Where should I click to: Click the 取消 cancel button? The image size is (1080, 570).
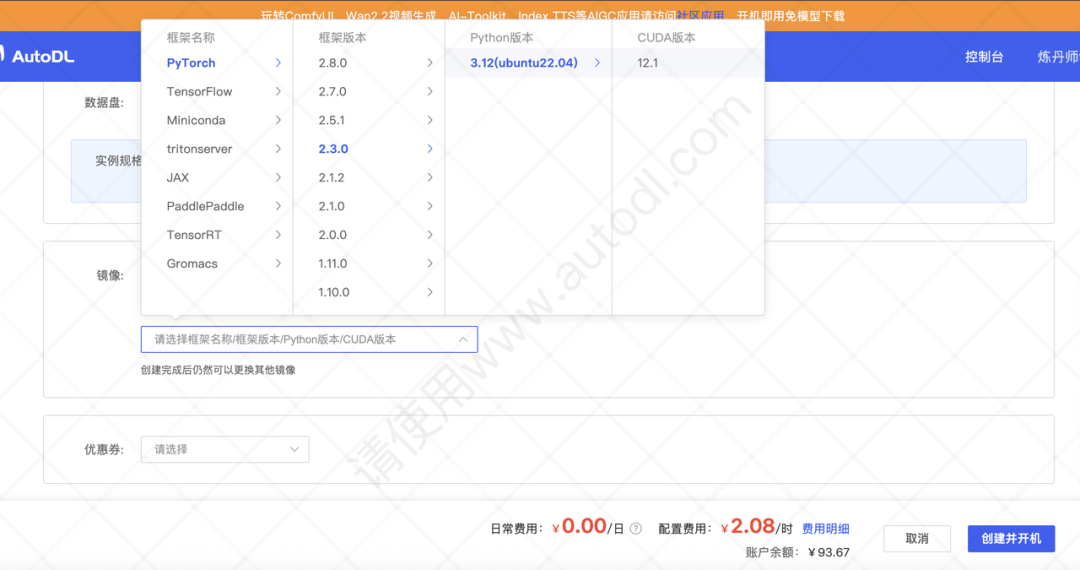point(917,538)
